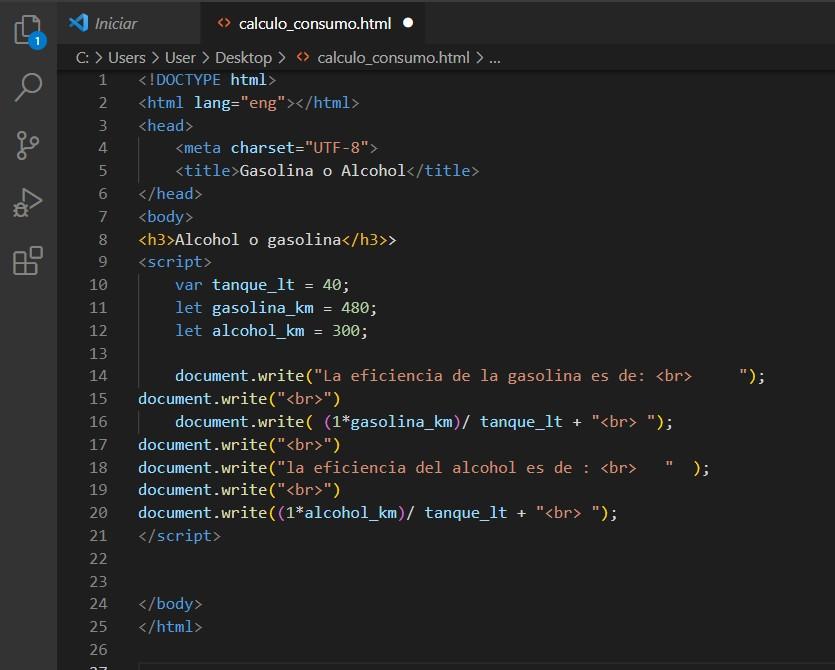Click the HTML file icon in the breadcrumb
The image size is (835, 670).
click(303, 56)
